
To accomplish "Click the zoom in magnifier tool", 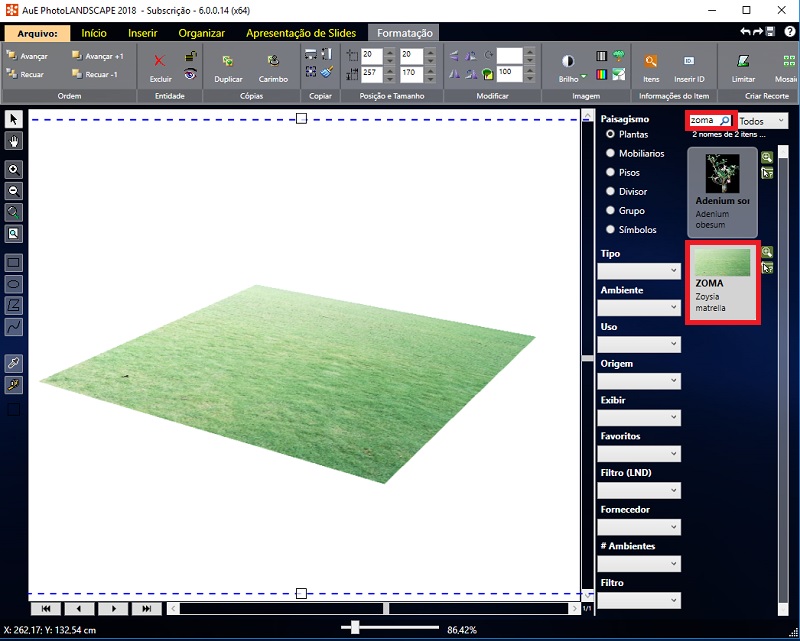I will 14,170.
